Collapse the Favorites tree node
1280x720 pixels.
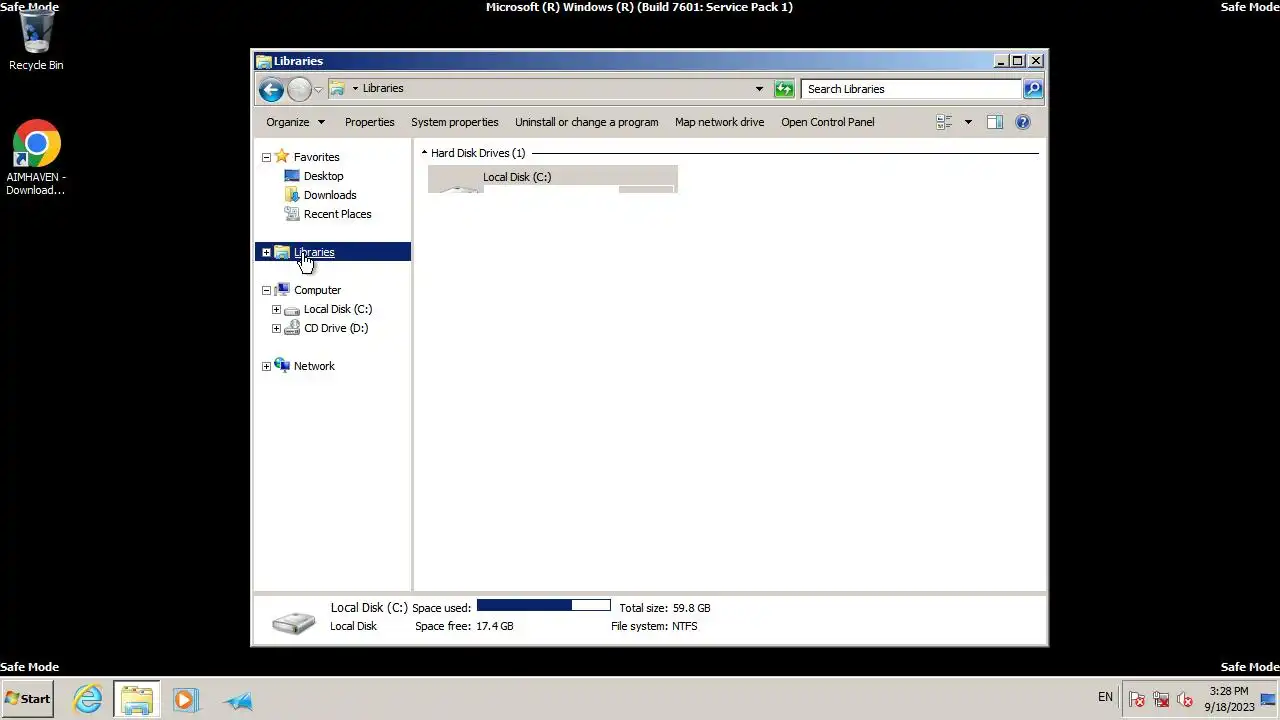[267, 157]
